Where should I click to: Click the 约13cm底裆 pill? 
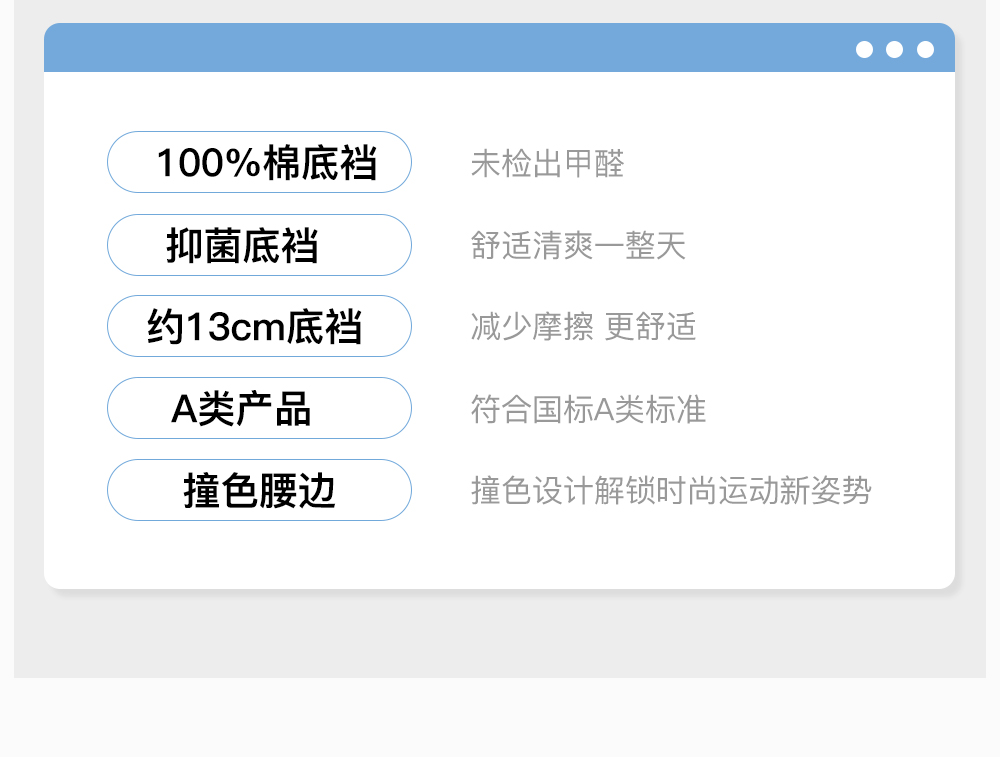click(259, 327)
